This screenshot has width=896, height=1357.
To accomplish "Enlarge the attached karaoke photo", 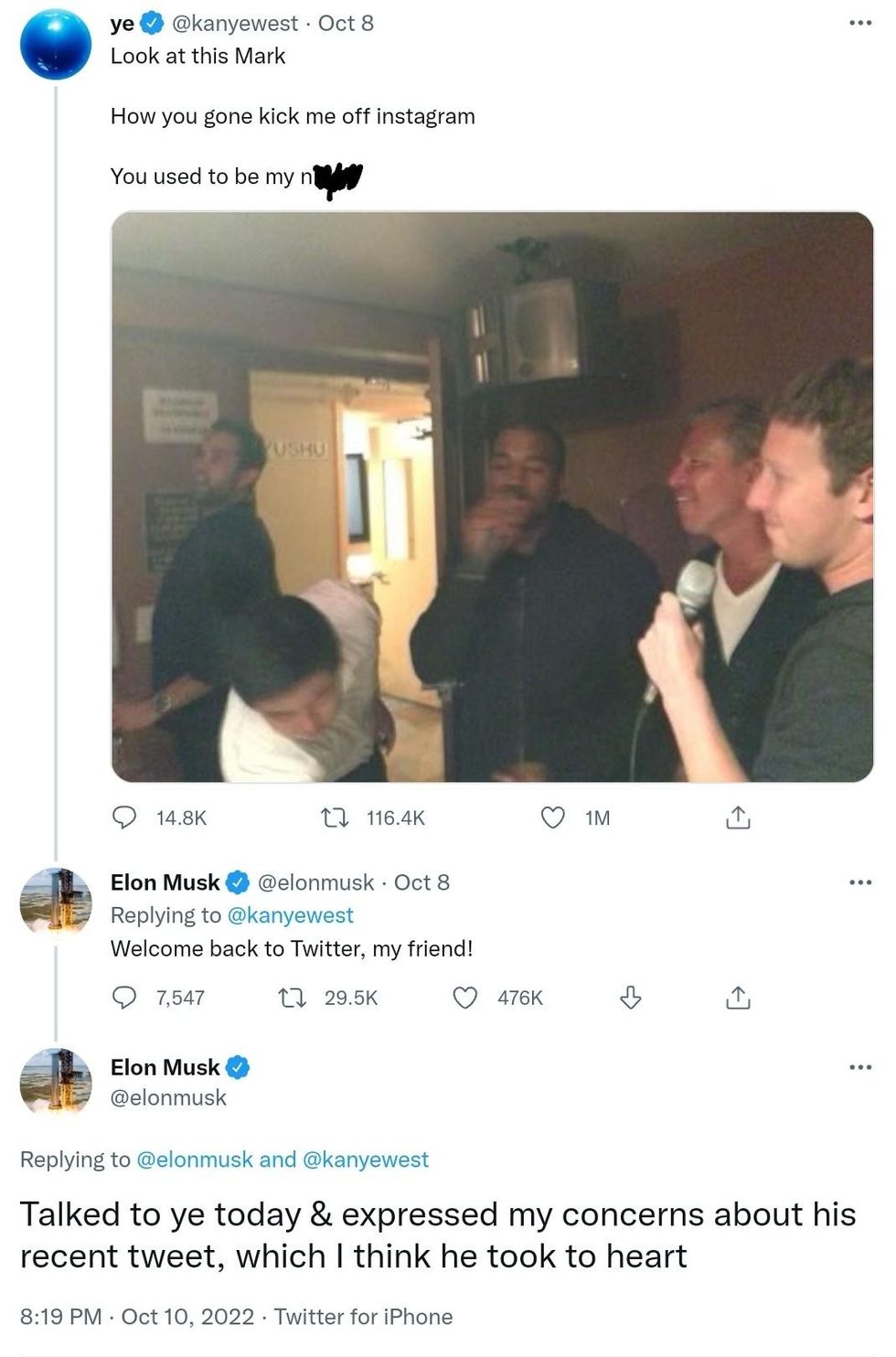I will click(x=492, y=497).
